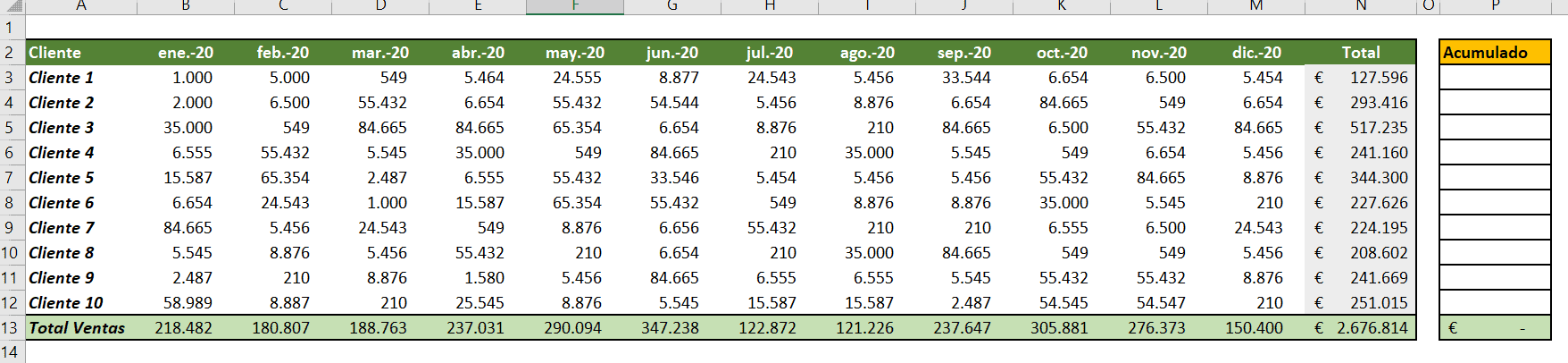
Task: Click June total ventas 347.238
Action: (x=672, y=327)
